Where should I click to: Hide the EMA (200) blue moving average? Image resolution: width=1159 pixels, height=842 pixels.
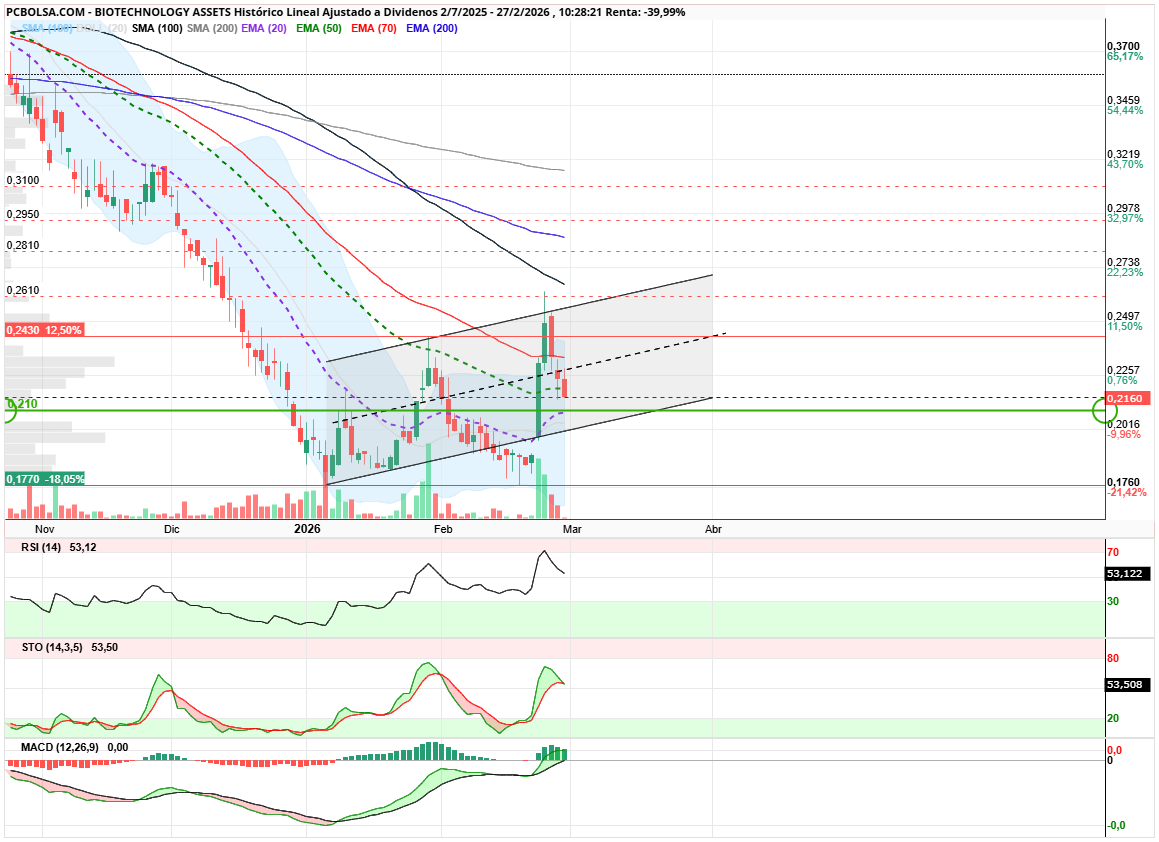433,28
